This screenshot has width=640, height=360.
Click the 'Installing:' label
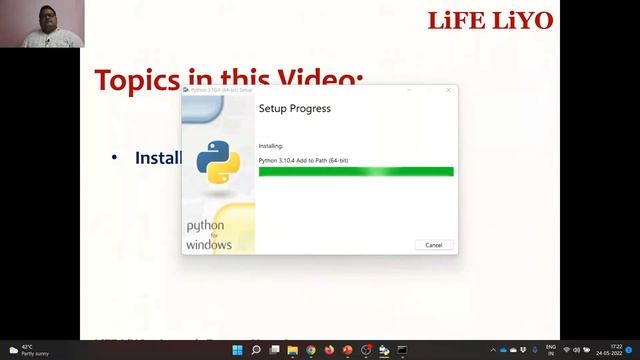point(271,146)
